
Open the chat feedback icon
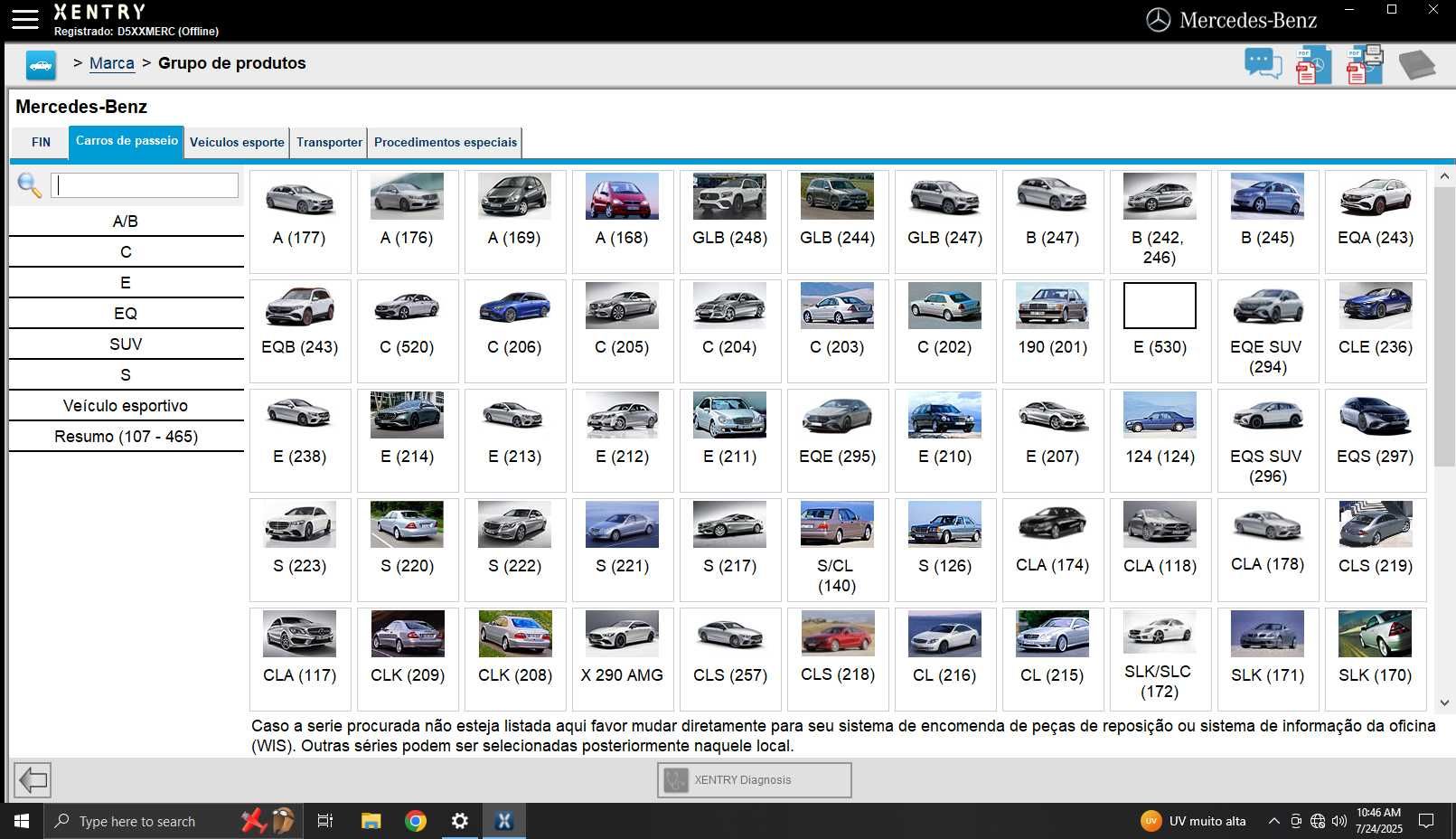[1263, 64]
